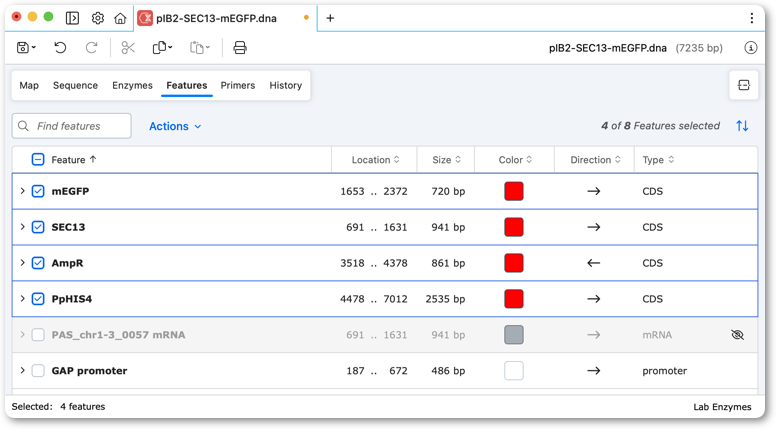The height and width of the screenshot is (429, 776).
Task: Click the file info icon
Action: coord(751,48)
